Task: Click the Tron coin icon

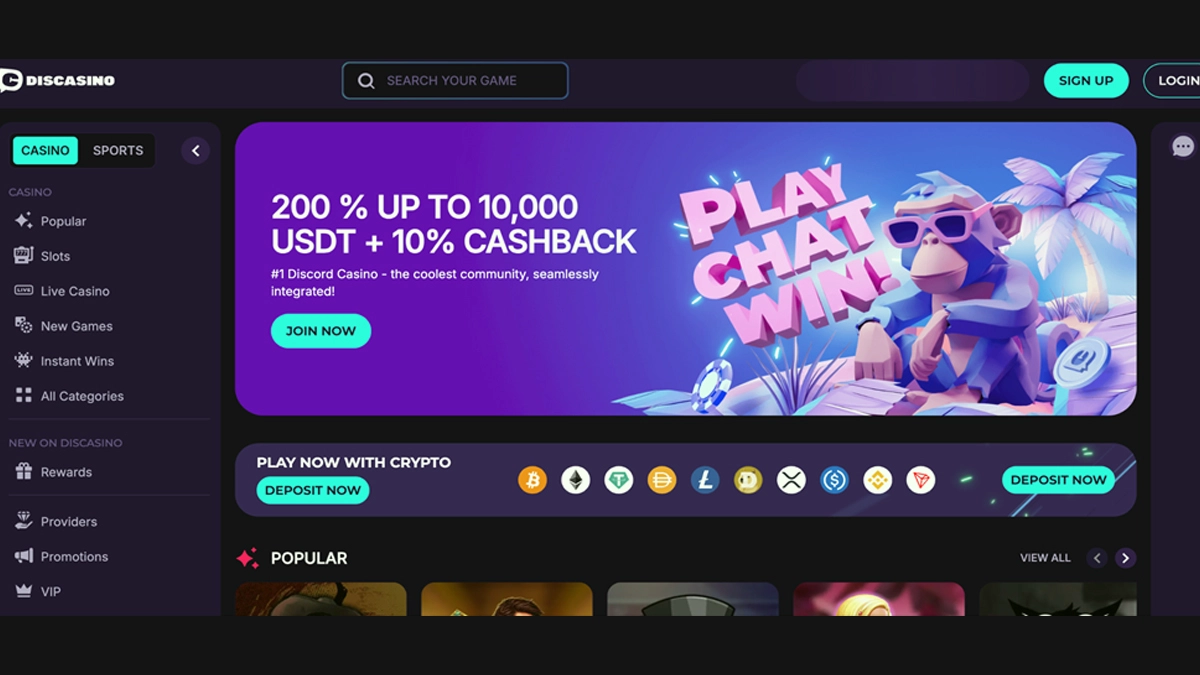Action: [920, 481]
